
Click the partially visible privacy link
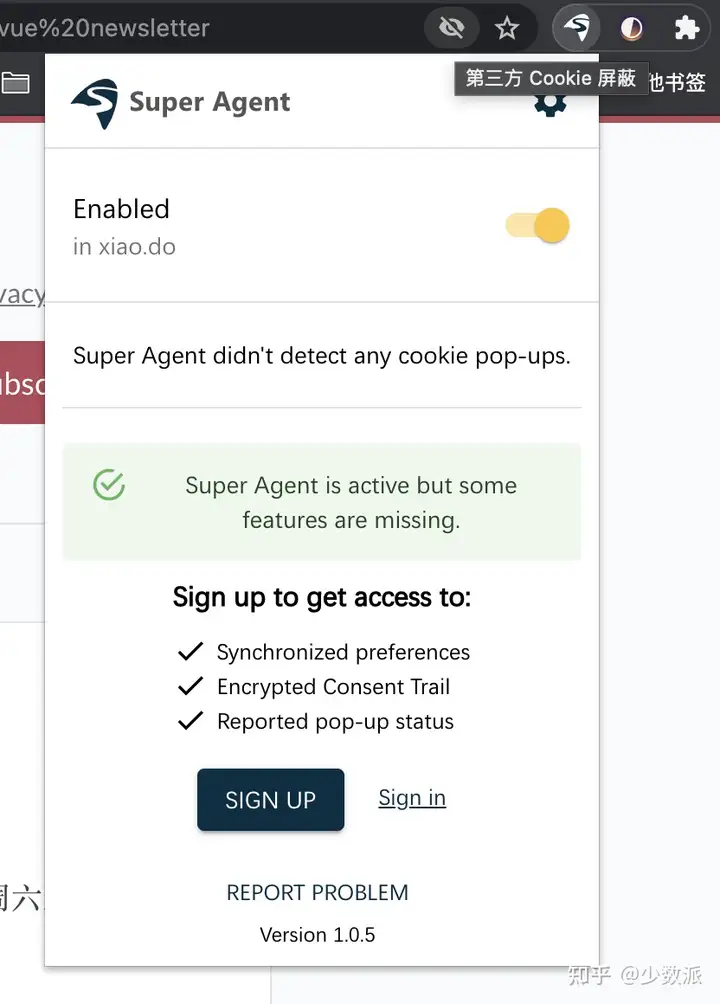pos(21,295)
